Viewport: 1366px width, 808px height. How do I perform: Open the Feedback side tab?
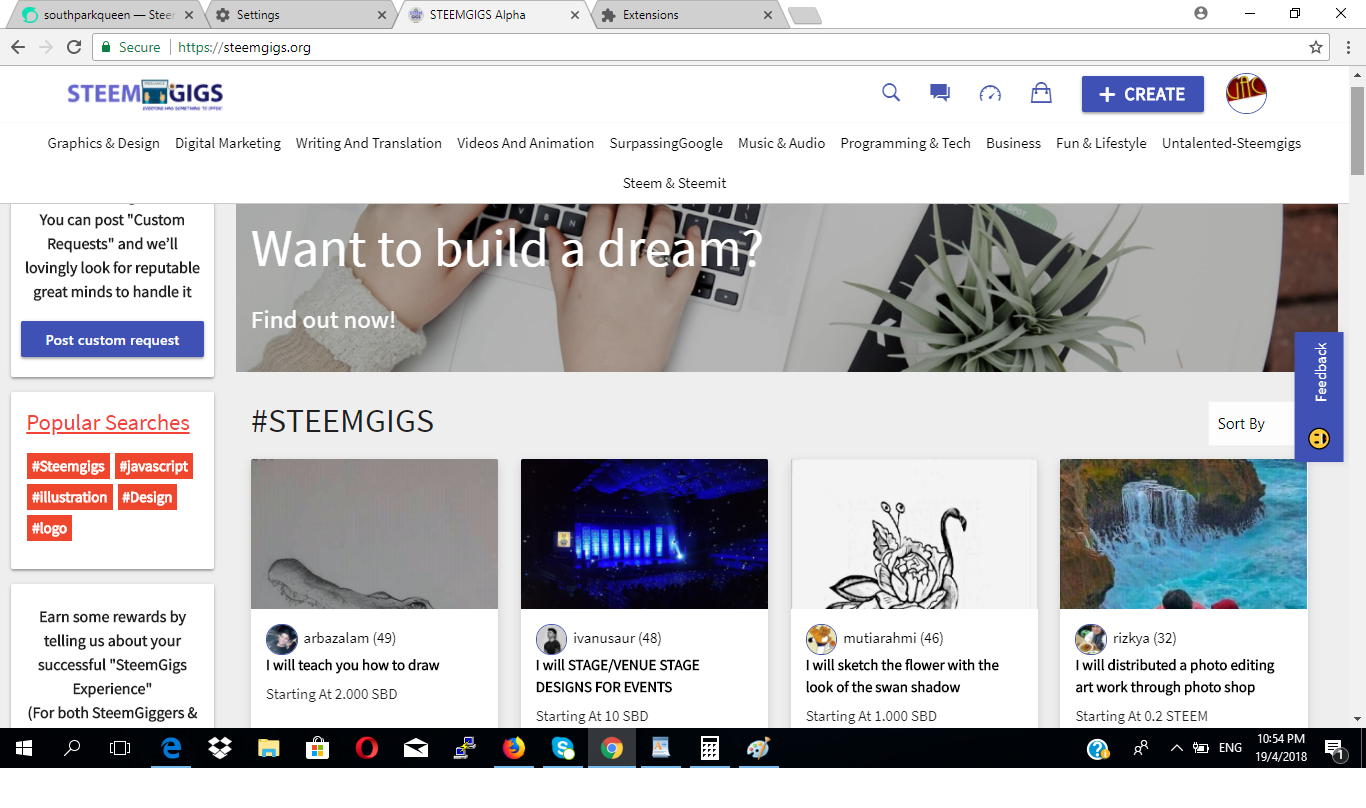(x=1319, y=396)
